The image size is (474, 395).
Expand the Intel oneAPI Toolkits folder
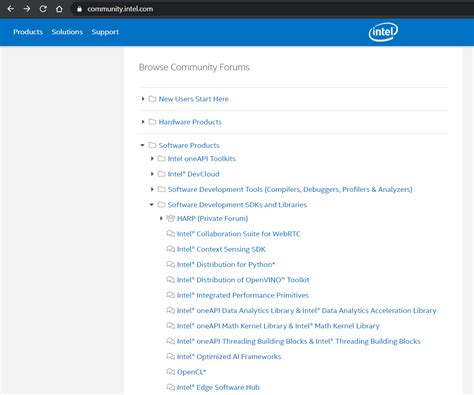152,158
